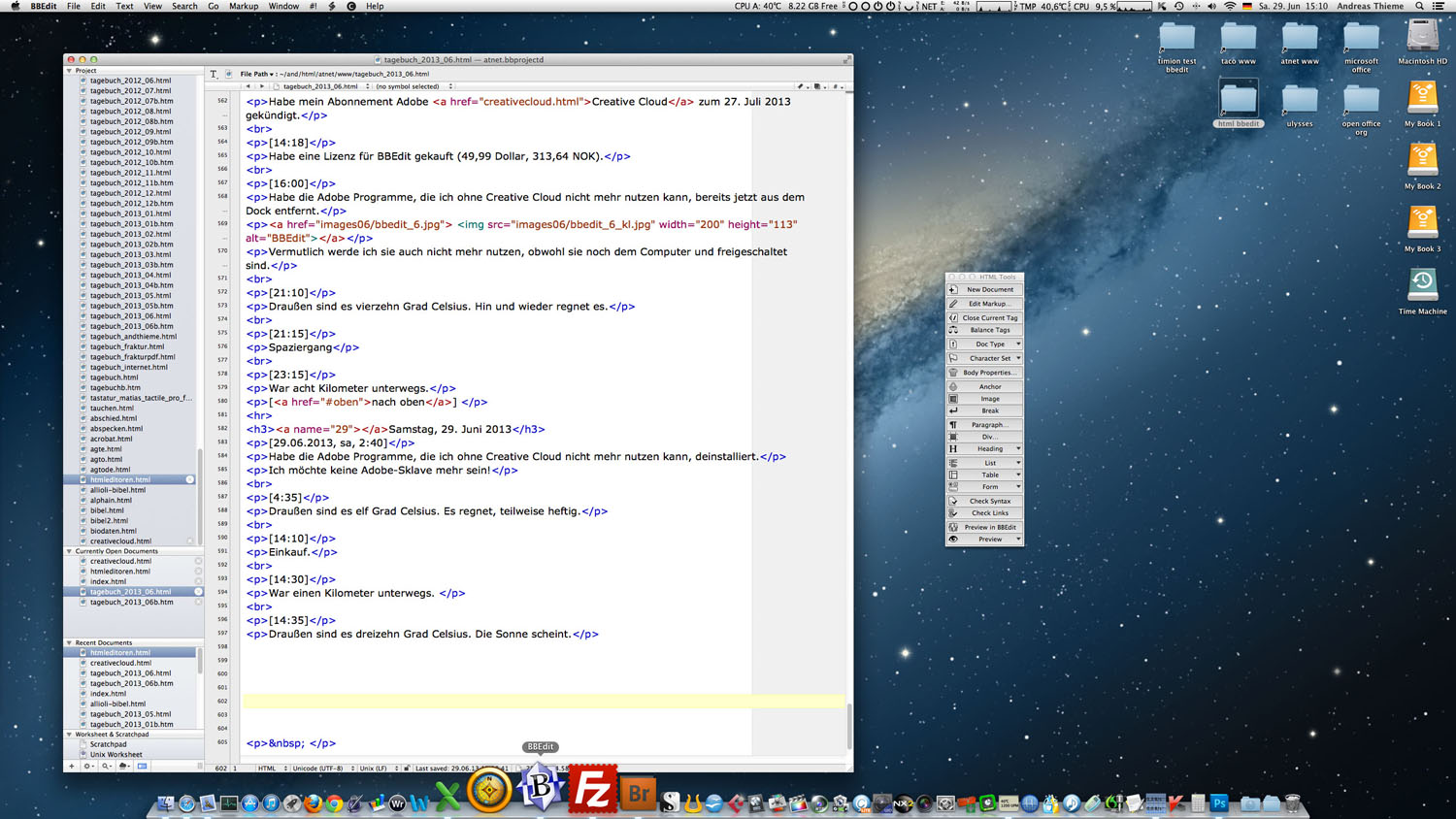Click the plus icon below the sidebar
The image size is (1456, 819).
coord(71,767)
